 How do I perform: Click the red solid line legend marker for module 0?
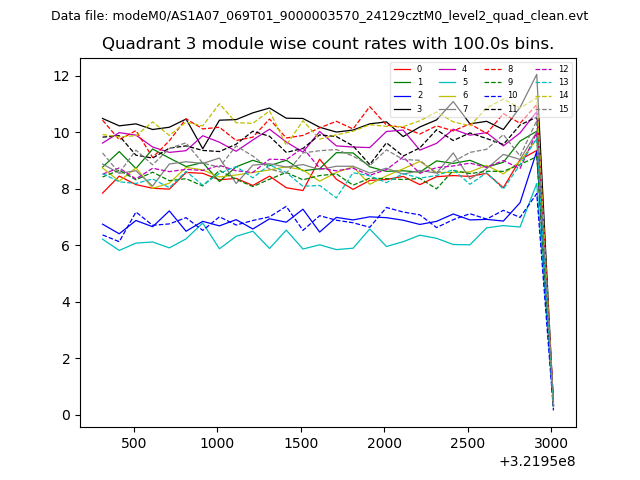point(402,69)
